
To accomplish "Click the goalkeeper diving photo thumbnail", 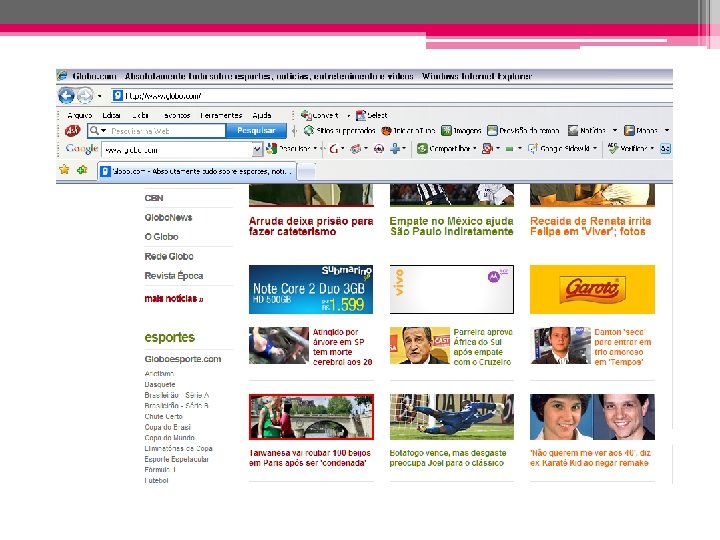I will tap(451, 416).
